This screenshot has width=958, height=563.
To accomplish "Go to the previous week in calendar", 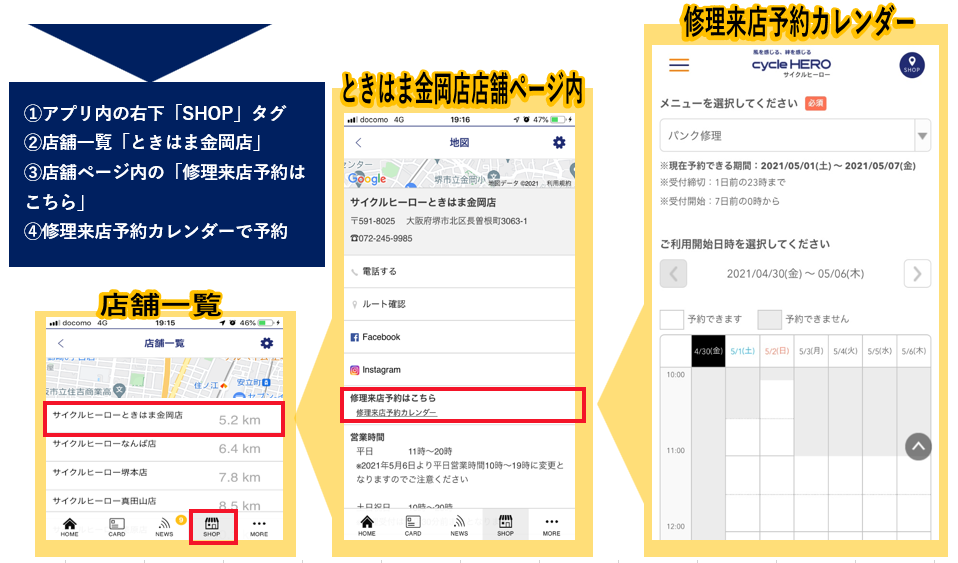I will [x=673, y=273].
